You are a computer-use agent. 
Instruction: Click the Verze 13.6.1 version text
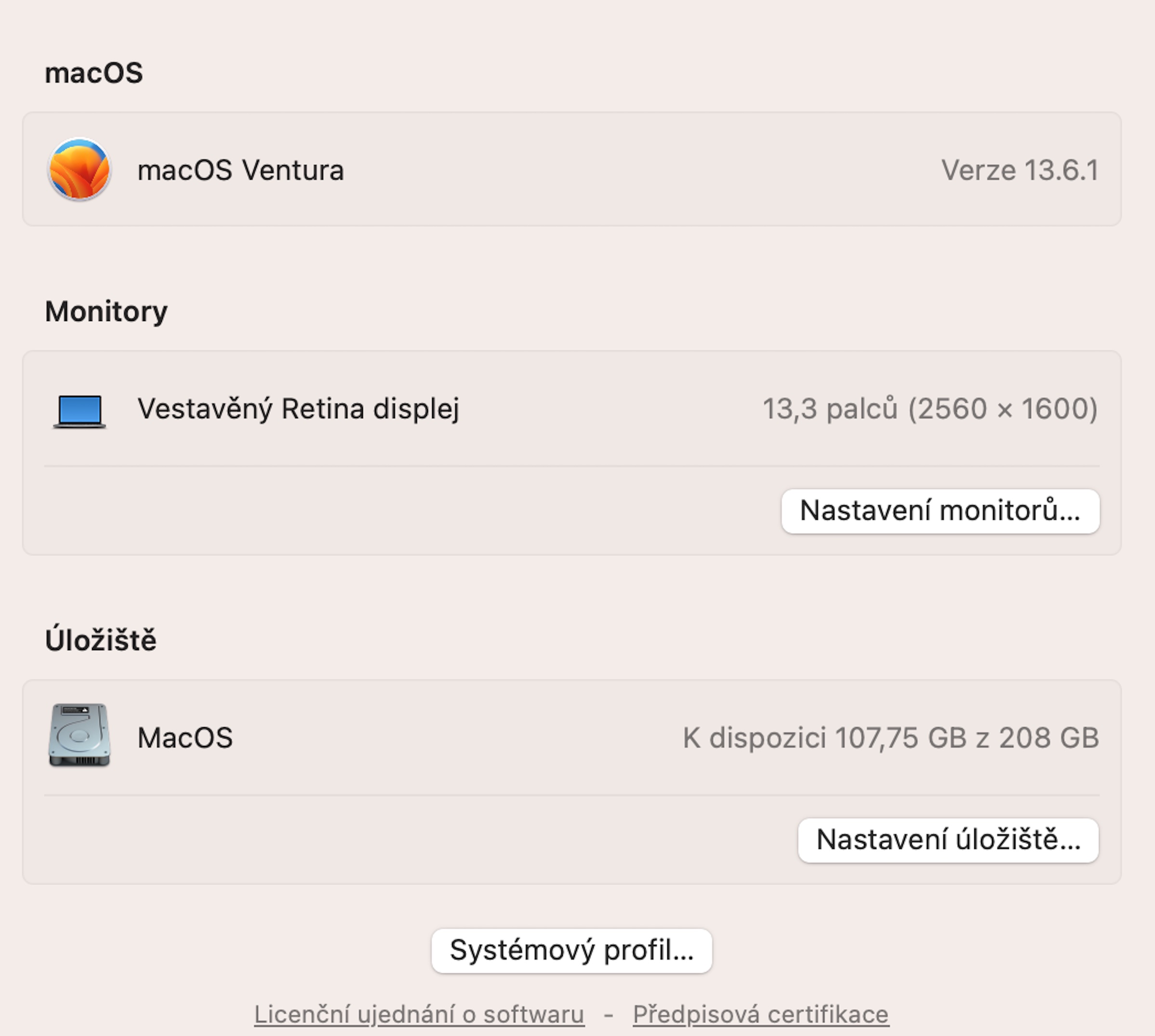point(1020,170)
